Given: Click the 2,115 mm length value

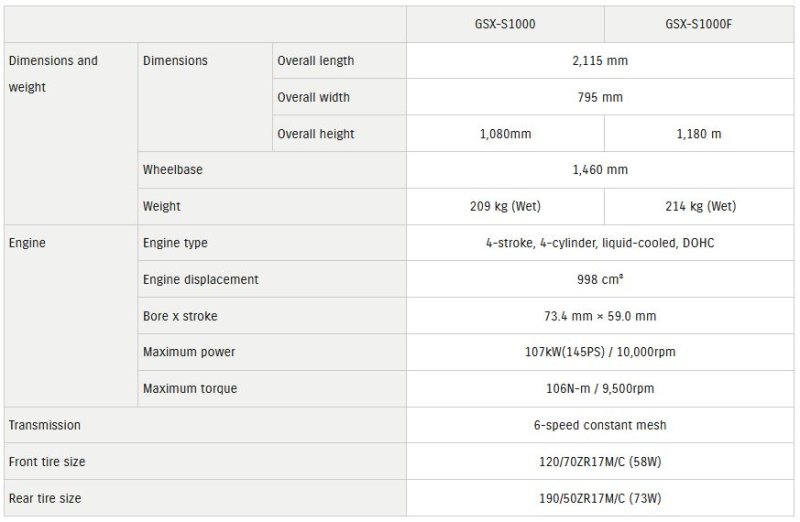Looking at the screenshot, I should click(601, 61).
